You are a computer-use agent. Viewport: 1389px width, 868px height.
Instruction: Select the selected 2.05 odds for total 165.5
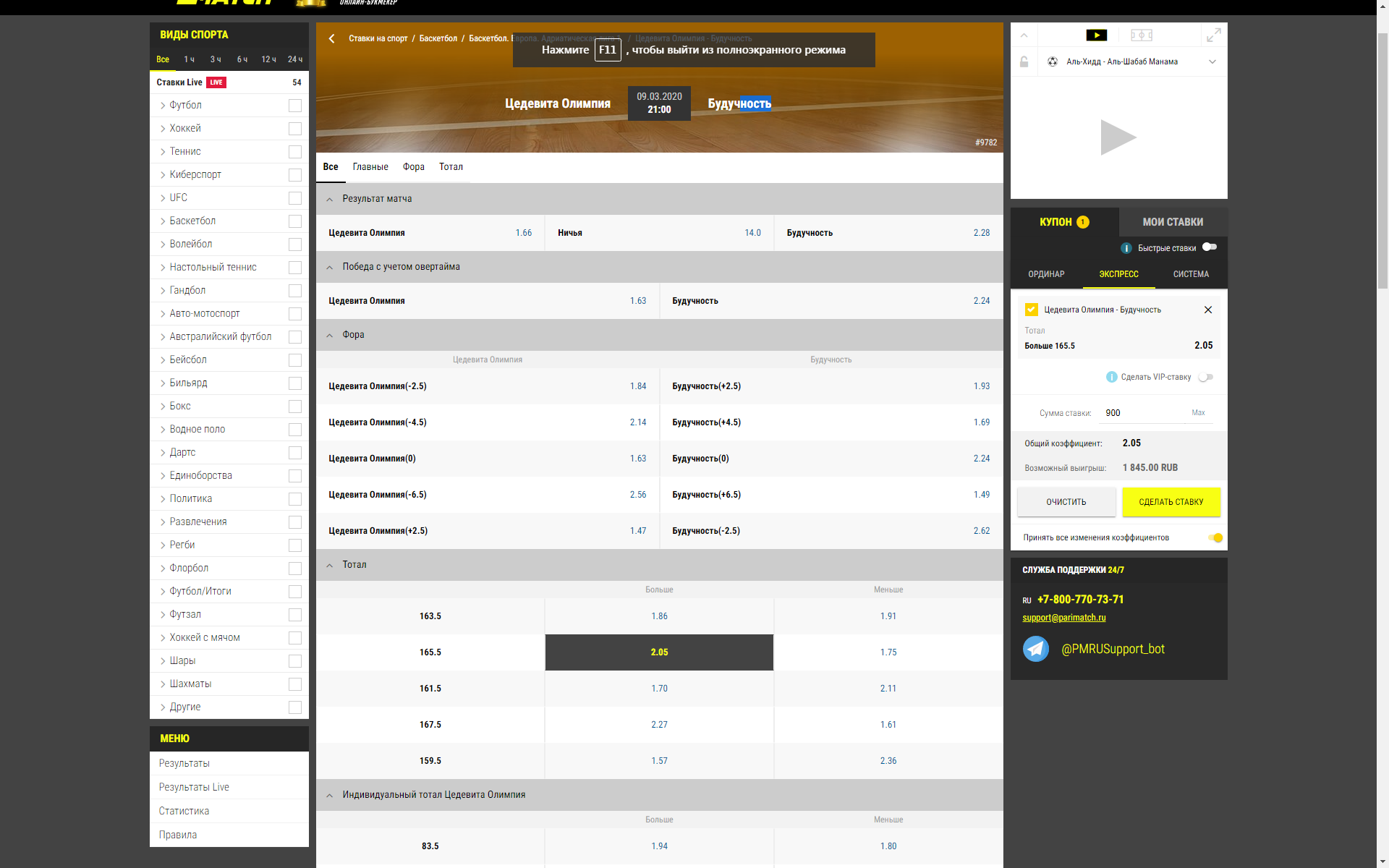tap(659, 652)
